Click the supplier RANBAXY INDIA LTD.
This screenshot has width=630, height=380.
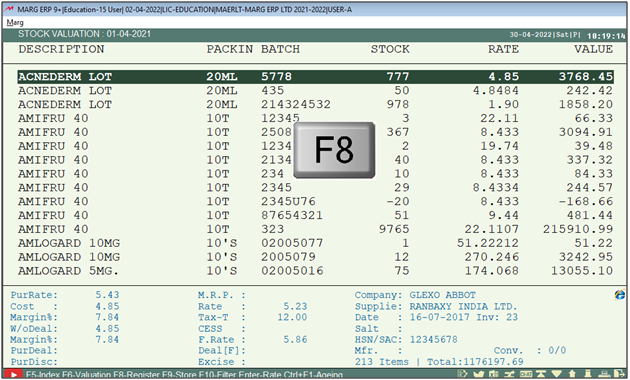tap(463, 306)
